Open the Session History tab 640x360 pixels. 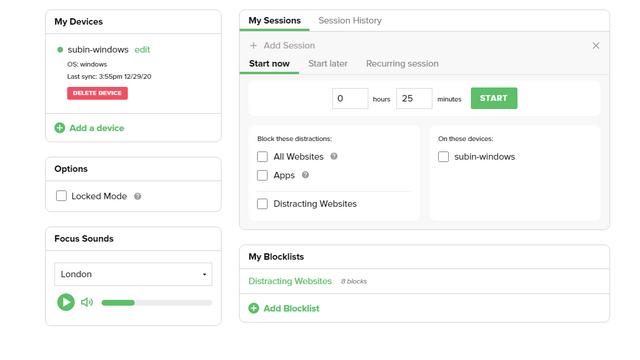tap(350, 20)
